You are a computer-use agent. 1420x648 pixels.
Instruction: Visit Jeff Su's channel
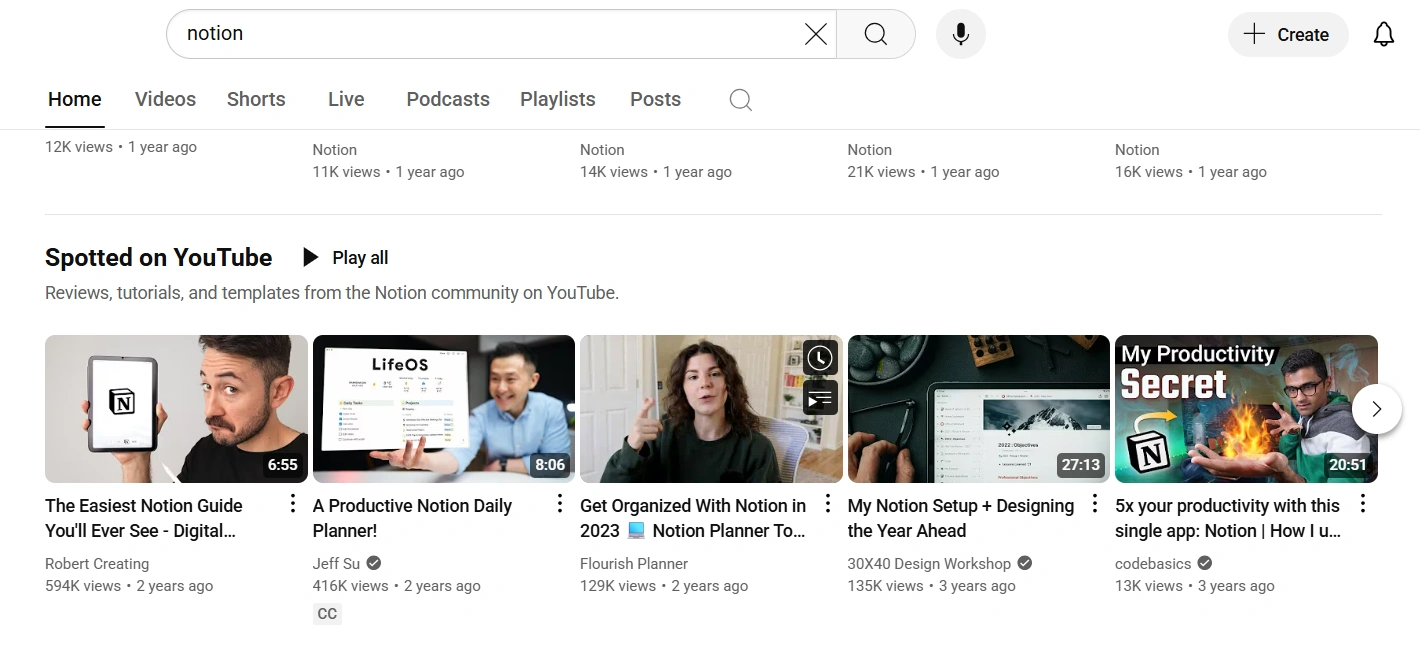coord(336,563)
